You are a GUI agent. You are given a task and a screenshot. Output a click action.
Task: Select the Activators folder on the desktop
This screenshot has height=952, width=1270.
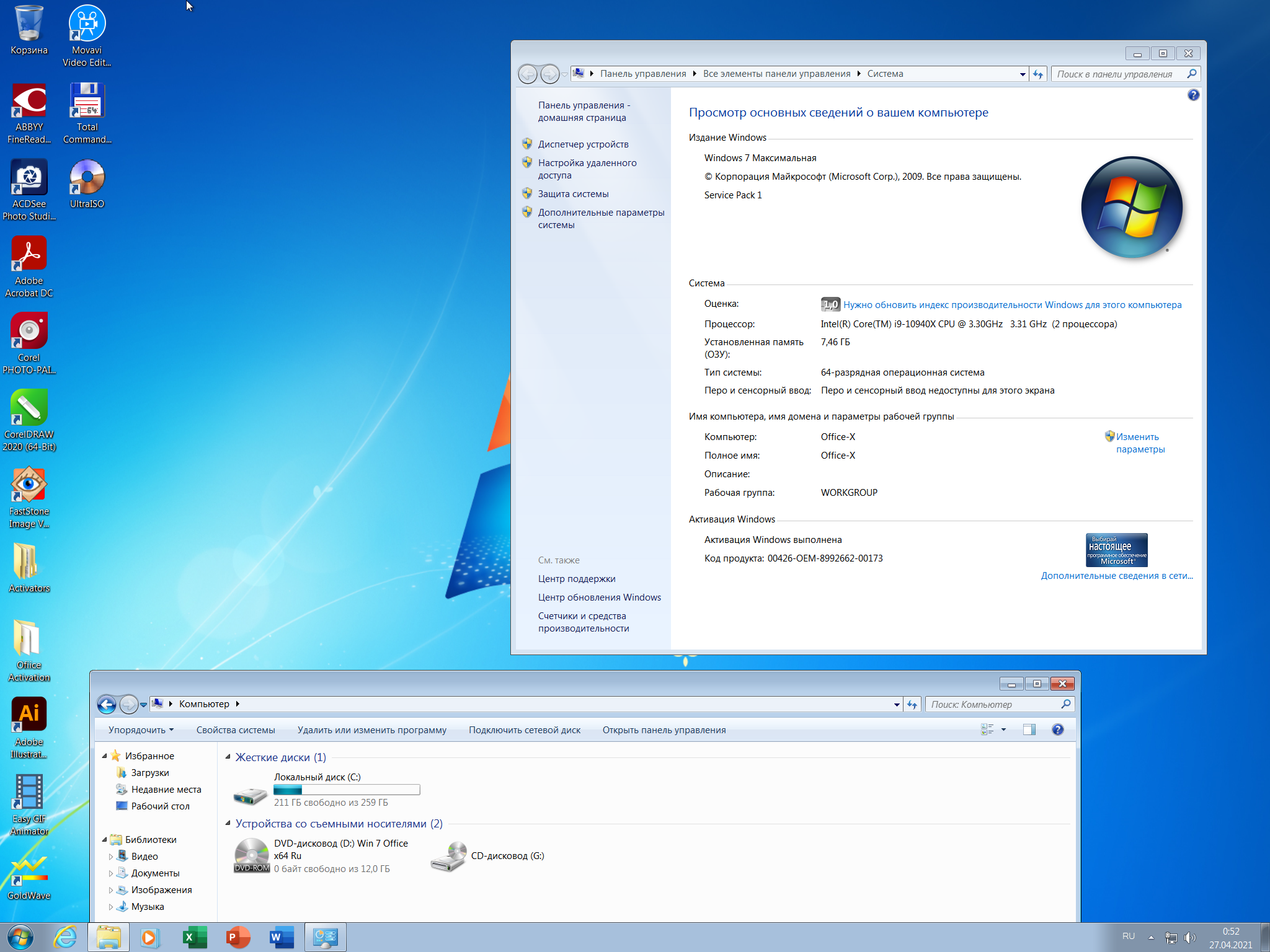29,568
